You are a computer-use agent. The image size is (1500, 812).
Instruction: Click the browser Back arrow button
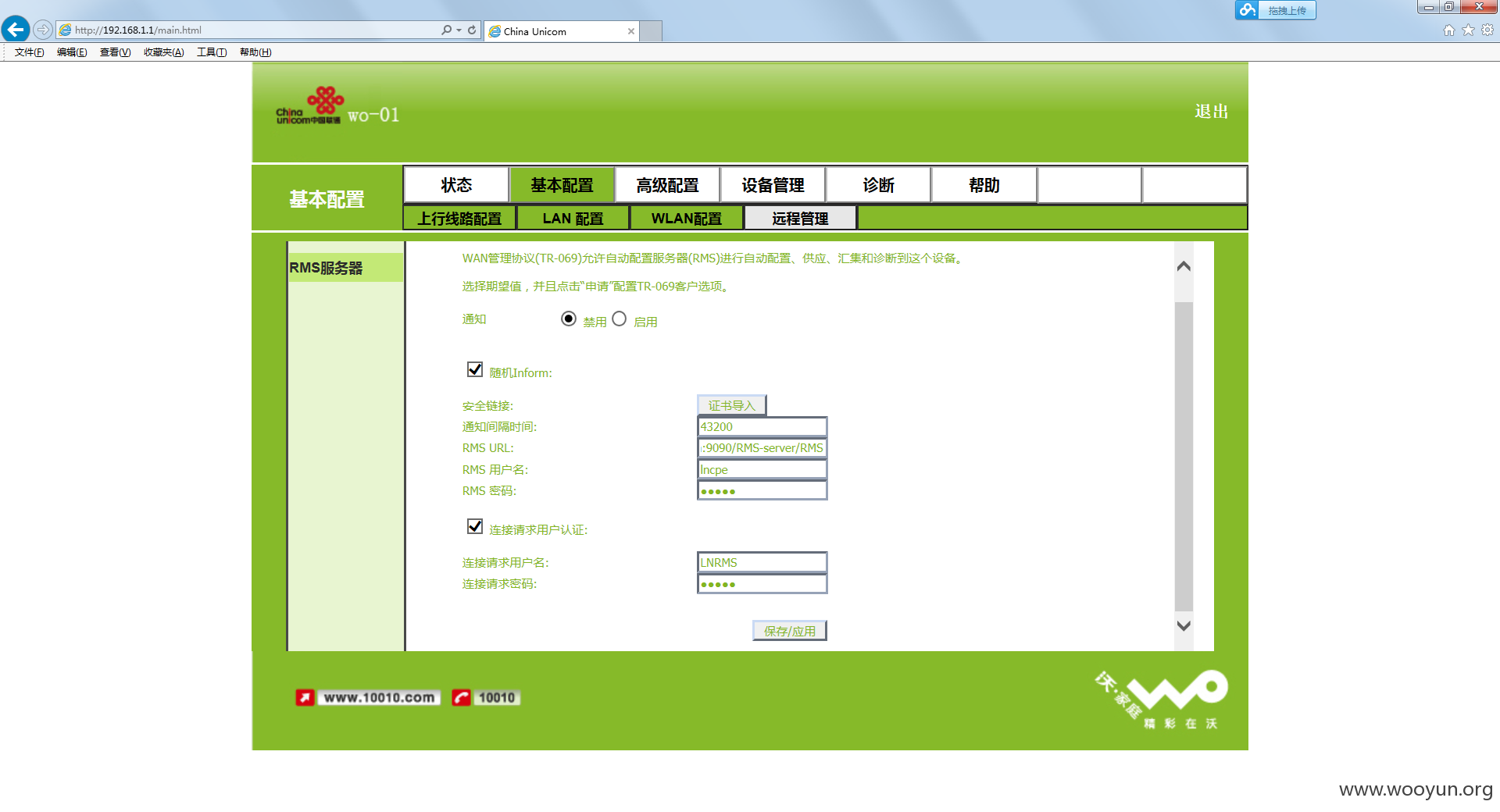16,30
